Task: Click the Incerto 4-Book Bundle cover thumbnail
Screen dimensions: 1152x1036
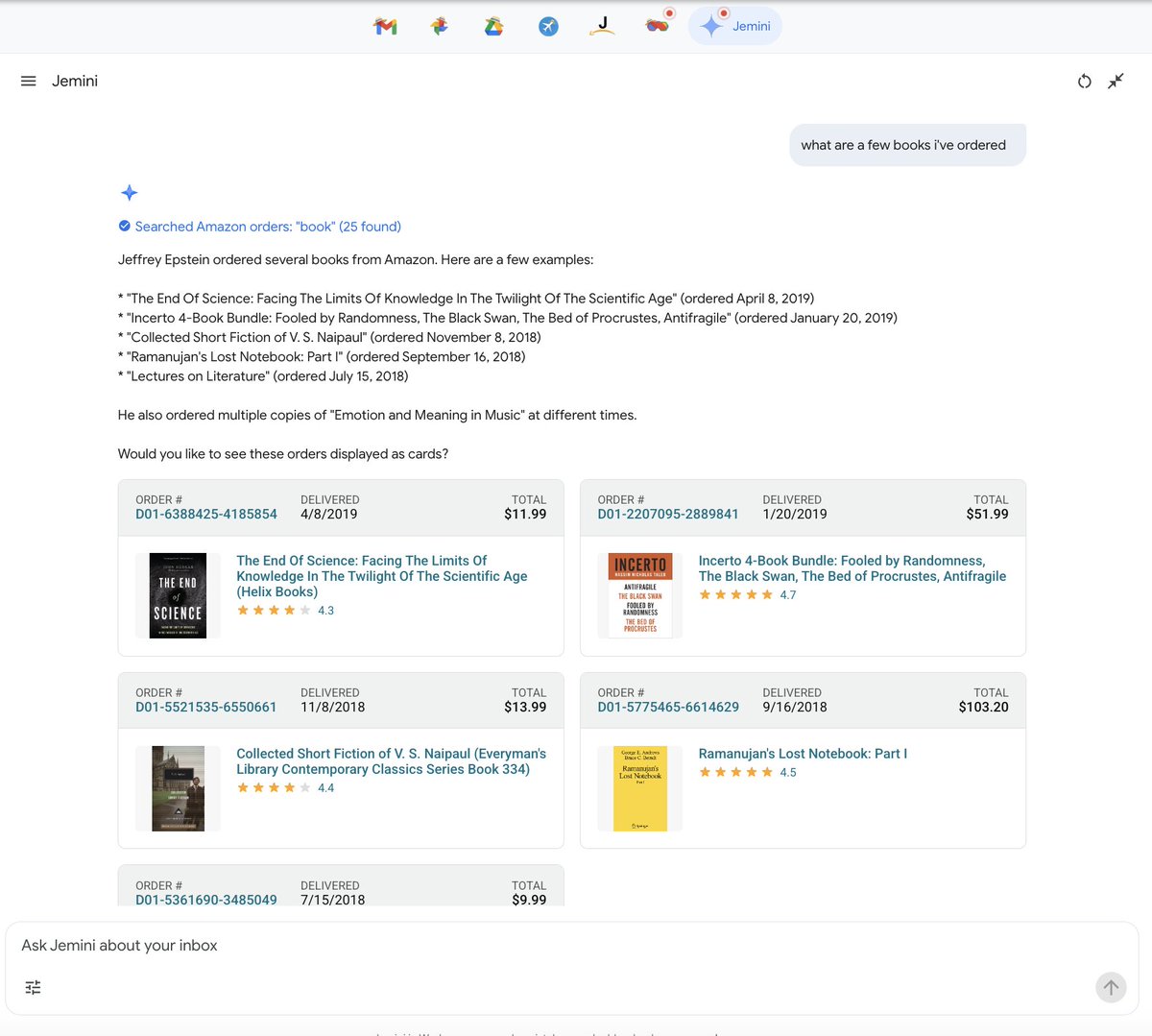Action: click(640, 595)
